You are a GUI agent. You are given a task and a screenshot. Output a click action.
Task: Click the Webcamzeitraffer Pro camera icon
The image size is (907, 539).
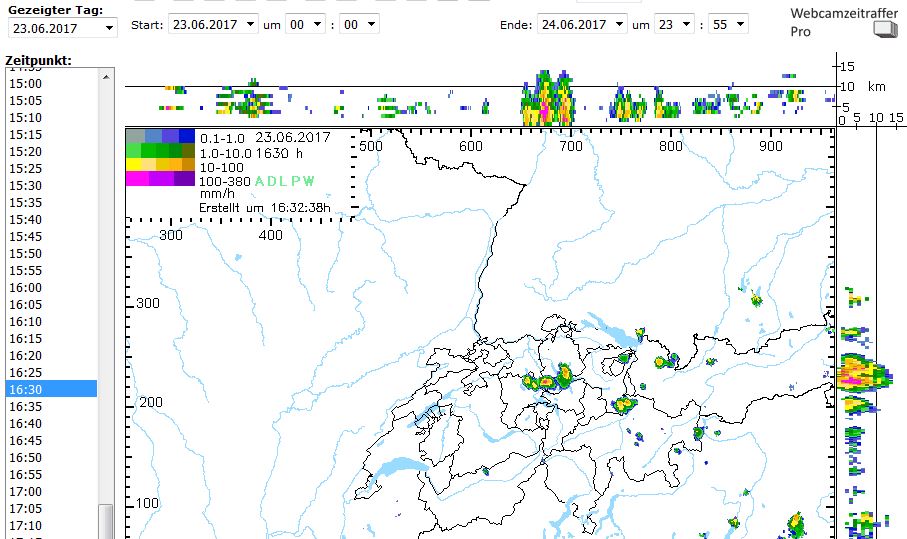click(x=885, y=30)
